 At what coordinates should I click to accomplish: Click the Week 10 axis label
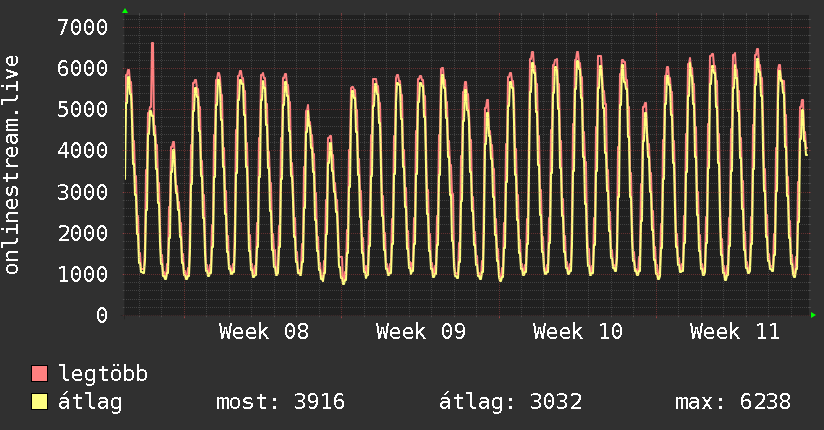click(x=578, y=332)
